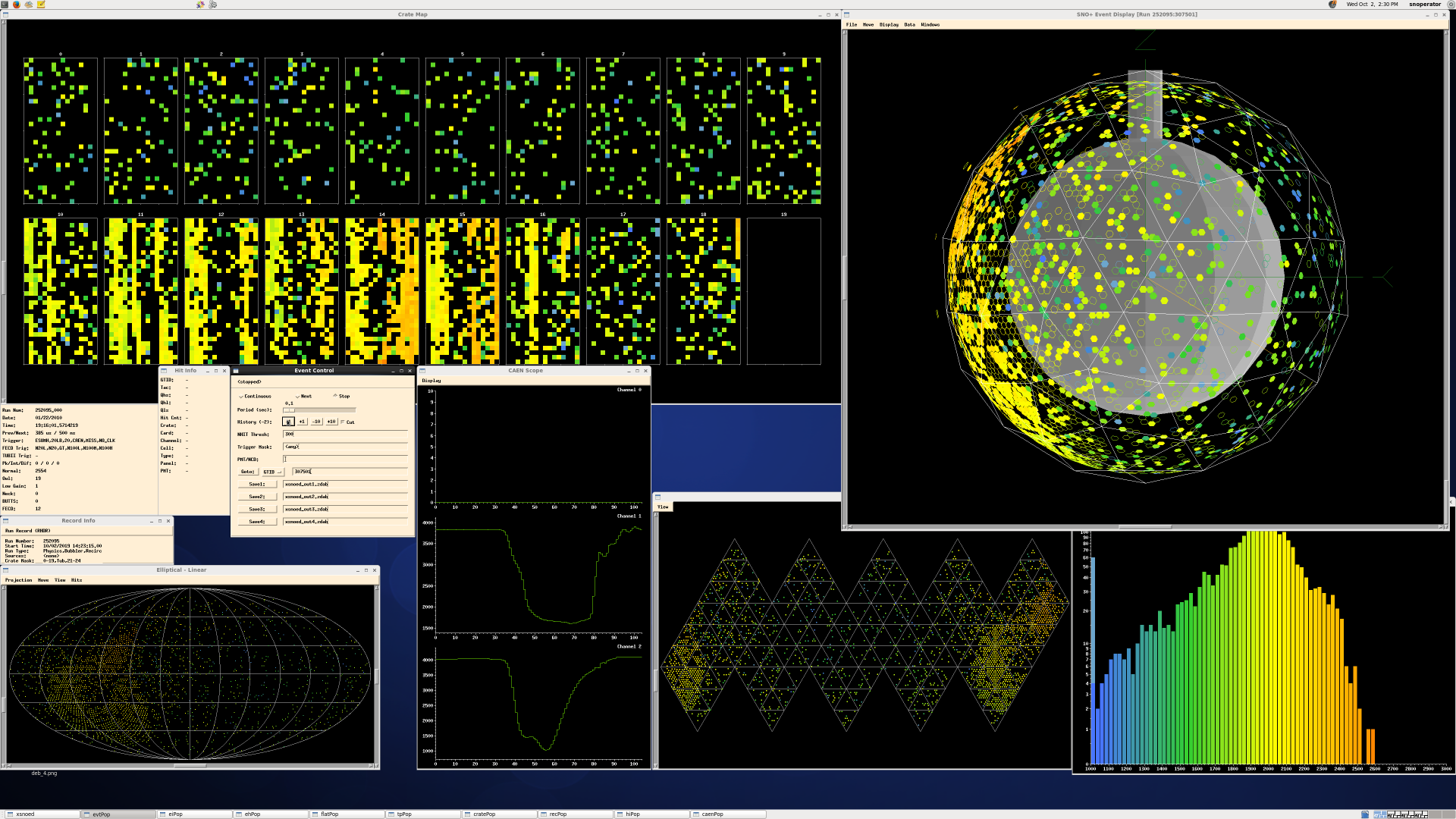
Task: Select Next mode in Event Control
Action: [296, 396]
